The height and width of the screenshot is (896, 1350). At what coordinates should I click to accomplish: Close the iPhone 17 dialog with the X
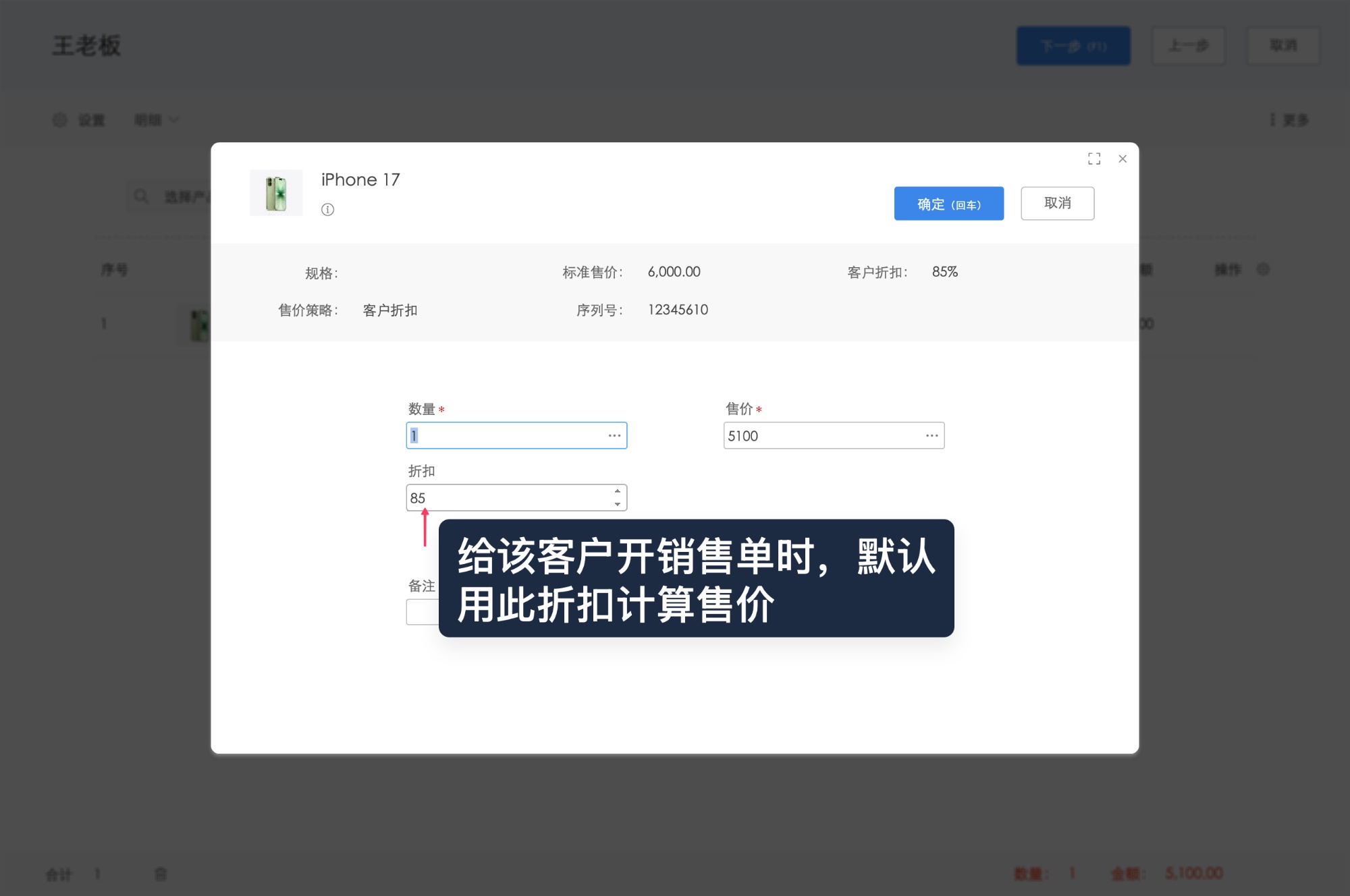[1123, 159]
